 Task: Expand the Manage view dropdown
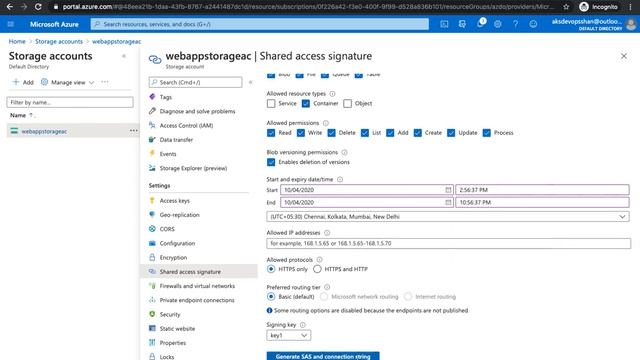coord(68,82)
